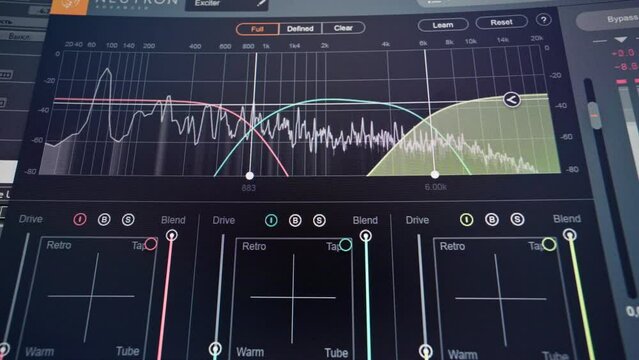Open the question mark help icon
Image resolution: width=639 pixels, height=360 pixels.
pyautogui.click(x=543, y=20)
